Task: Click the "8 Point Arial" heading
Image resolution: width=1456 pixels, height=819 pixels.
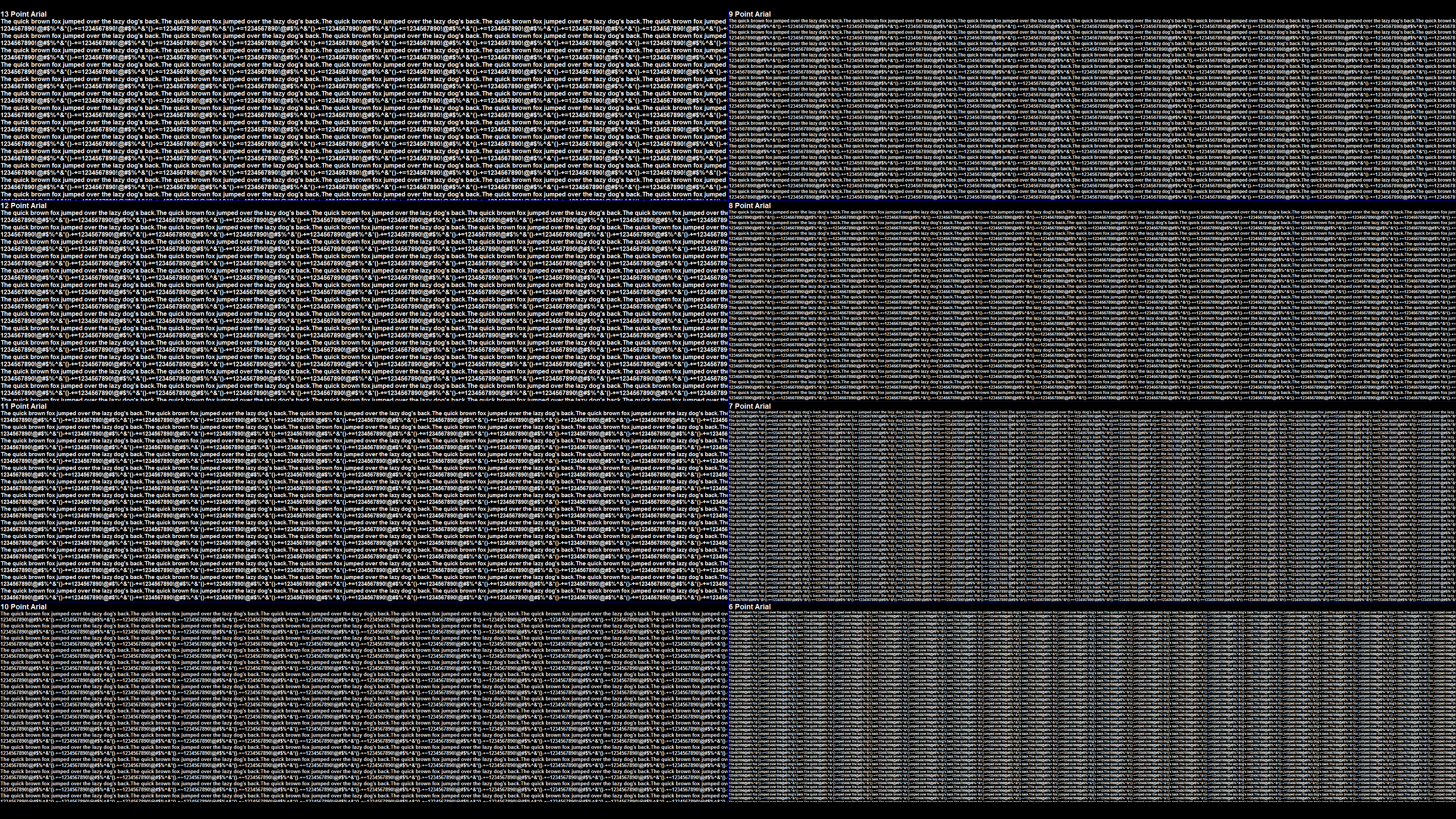Action: [750, 206]
